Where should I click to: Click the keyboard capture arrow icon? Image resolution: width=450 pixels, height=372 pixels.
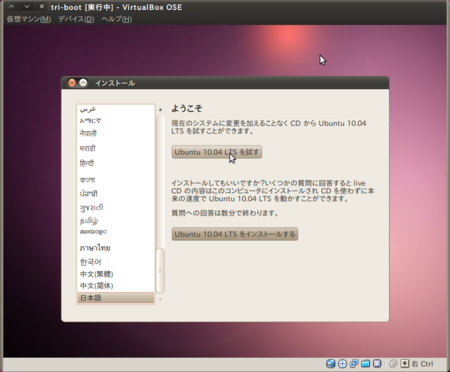tap(405, 364)
